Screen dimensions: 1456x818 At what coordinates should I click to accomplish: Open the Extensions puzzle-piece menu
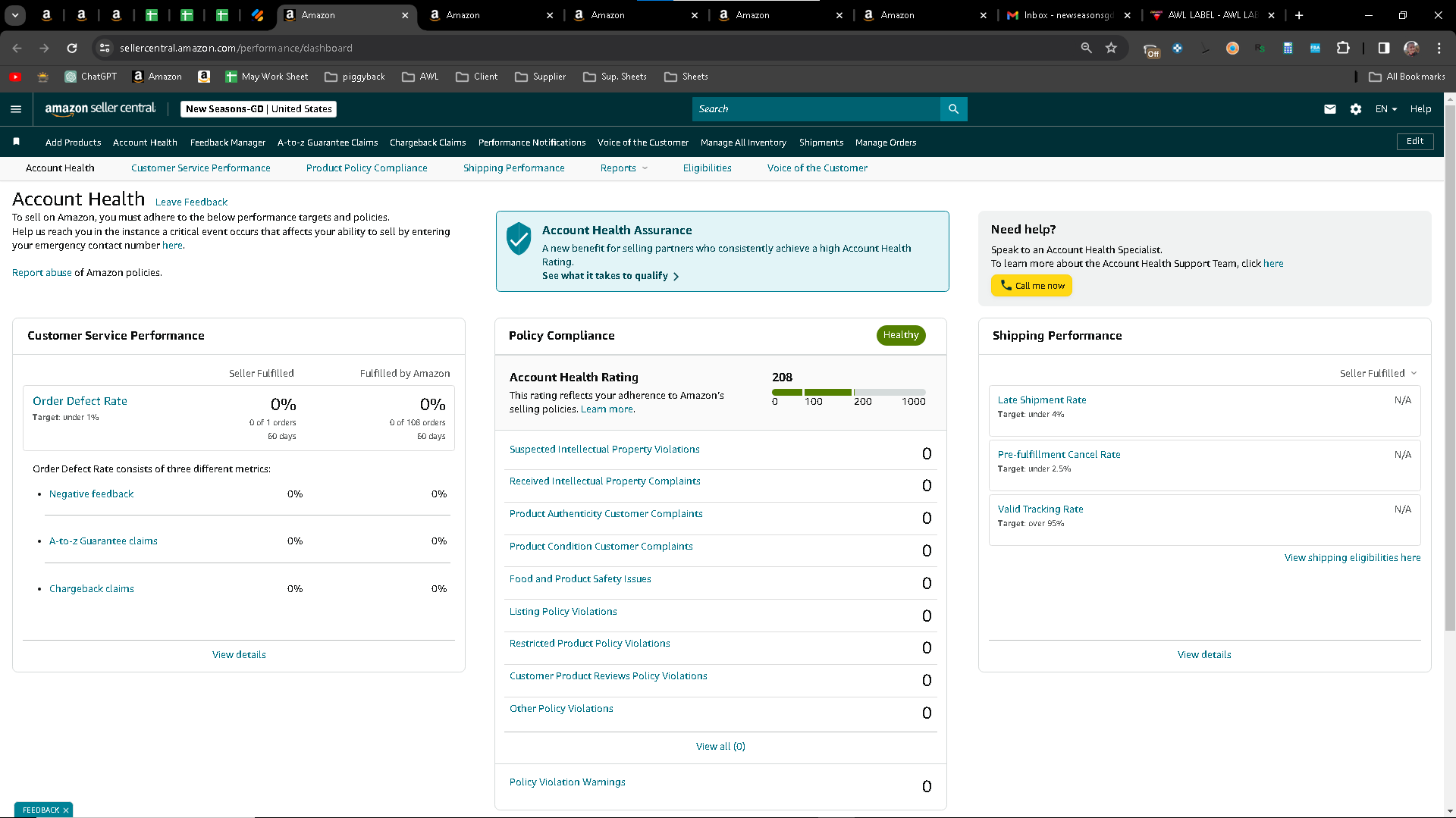pyautogui.click(x=1343, y=48)
